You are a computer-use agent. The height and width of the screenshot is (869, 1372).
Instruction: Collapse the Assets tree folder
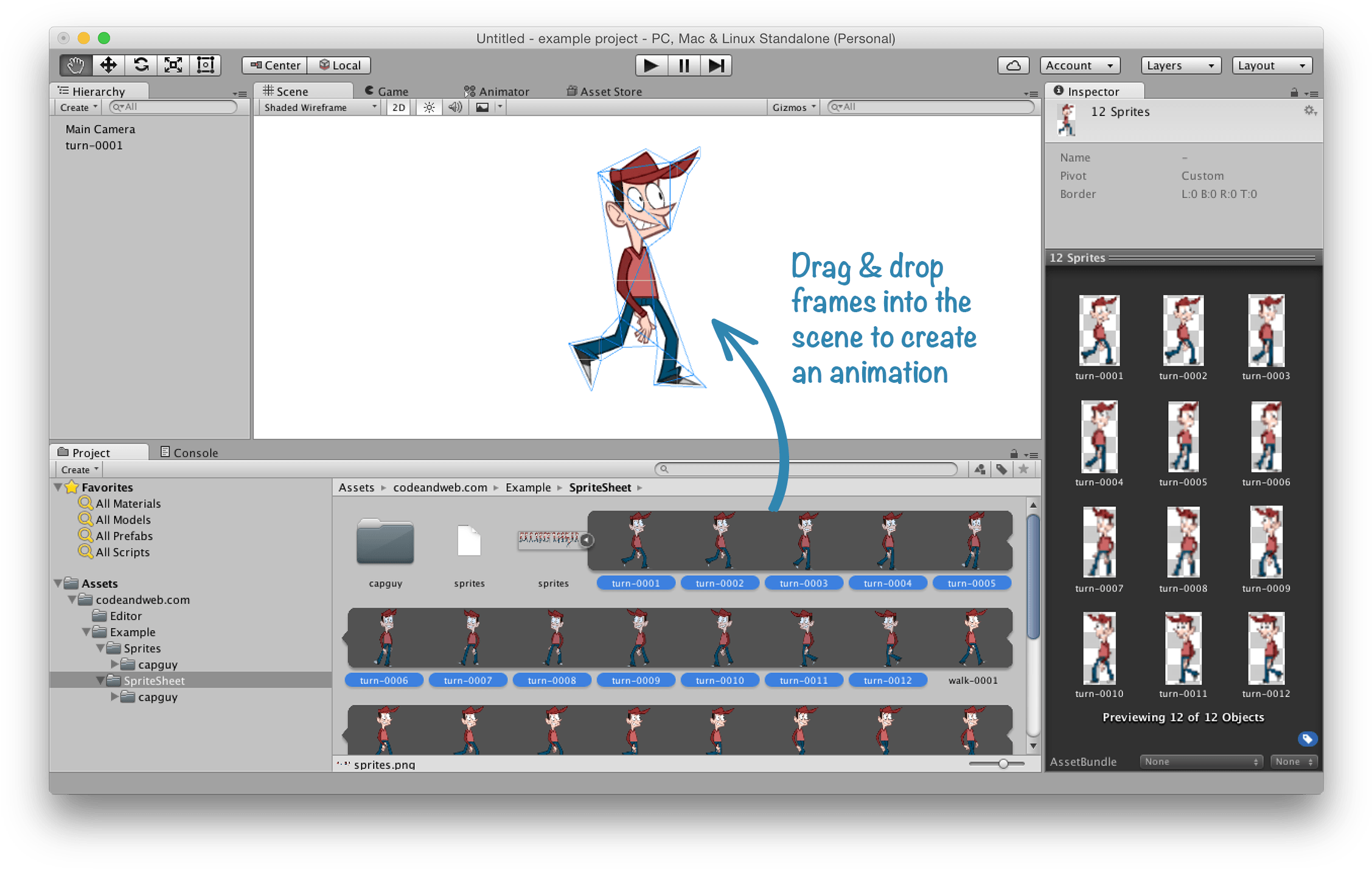click(x=58, y=584)
